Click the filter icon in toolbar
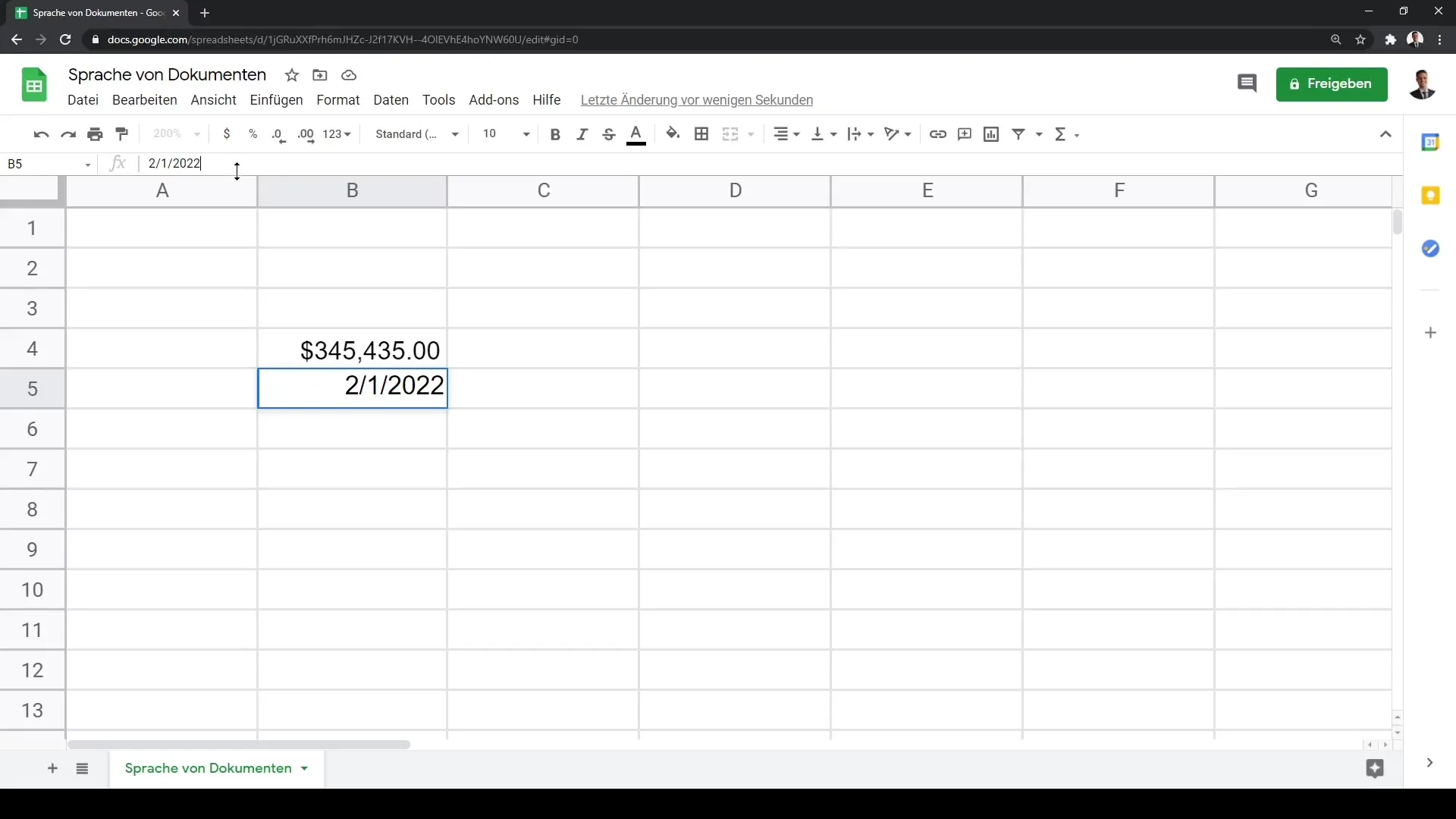The image size is (1456, 819). tap(1020, 133)
